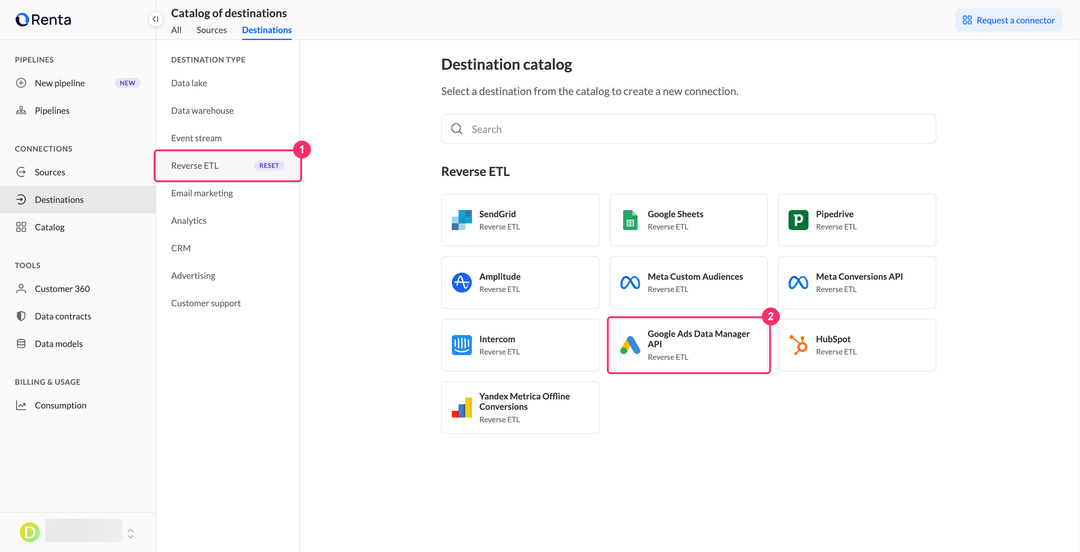Viewport: 1080px width, 552px height.
Task: Click the Data contracts shield icon
Action: (x=21, y=316)
